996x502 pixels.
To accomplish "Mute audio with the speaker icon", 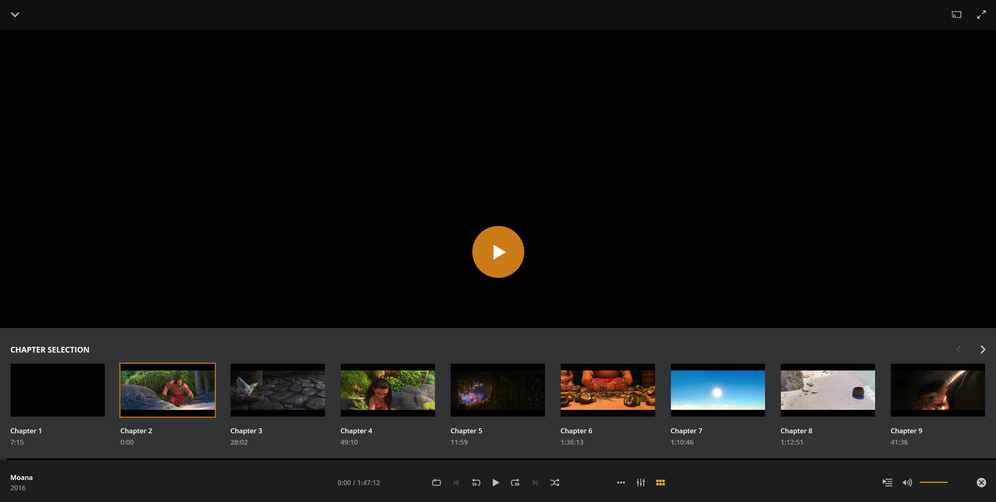I will pos(907,483).
